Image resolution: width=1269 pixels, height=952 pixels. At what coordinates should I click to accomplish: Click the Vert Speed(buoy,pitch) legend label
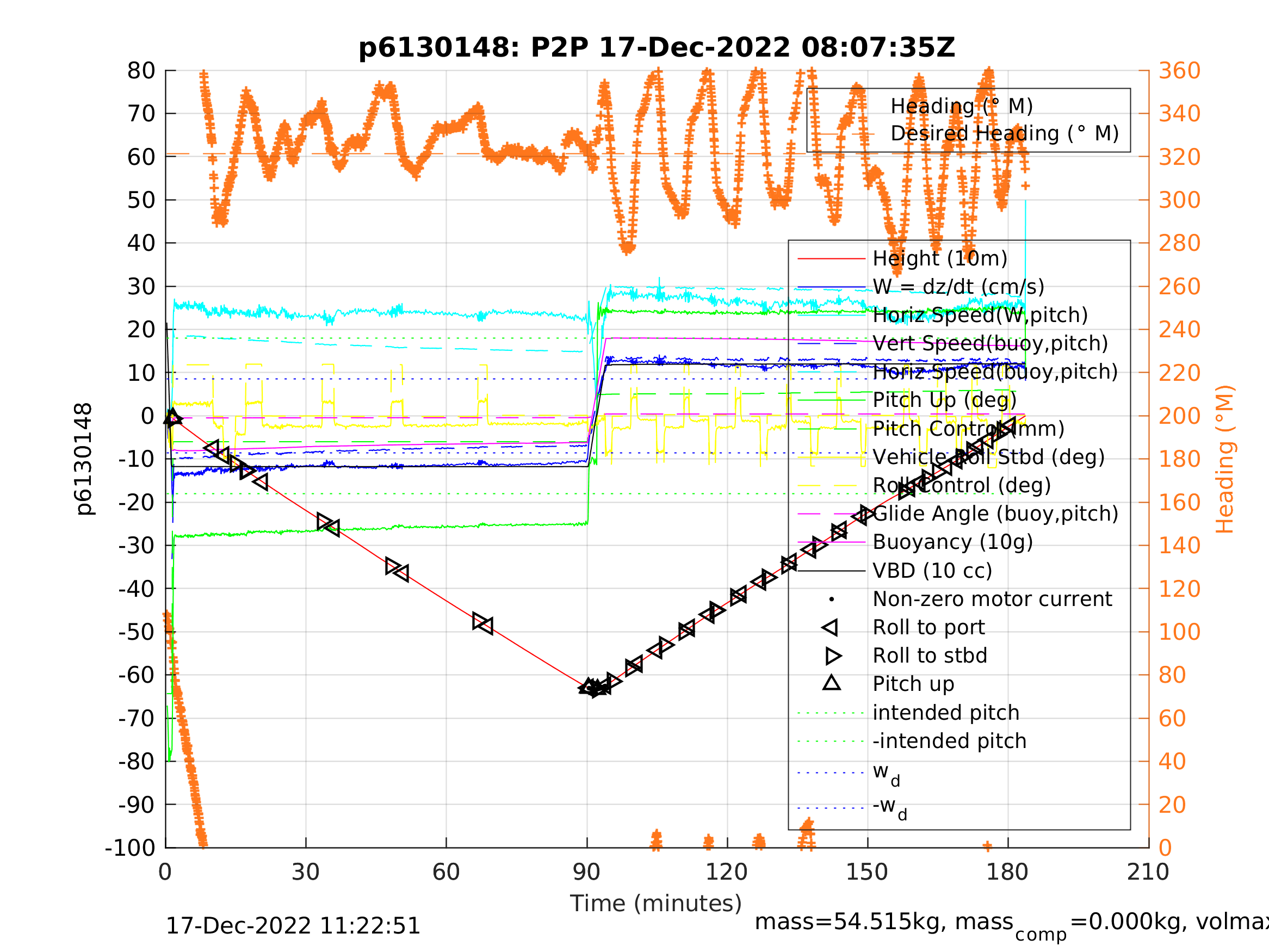990,343
